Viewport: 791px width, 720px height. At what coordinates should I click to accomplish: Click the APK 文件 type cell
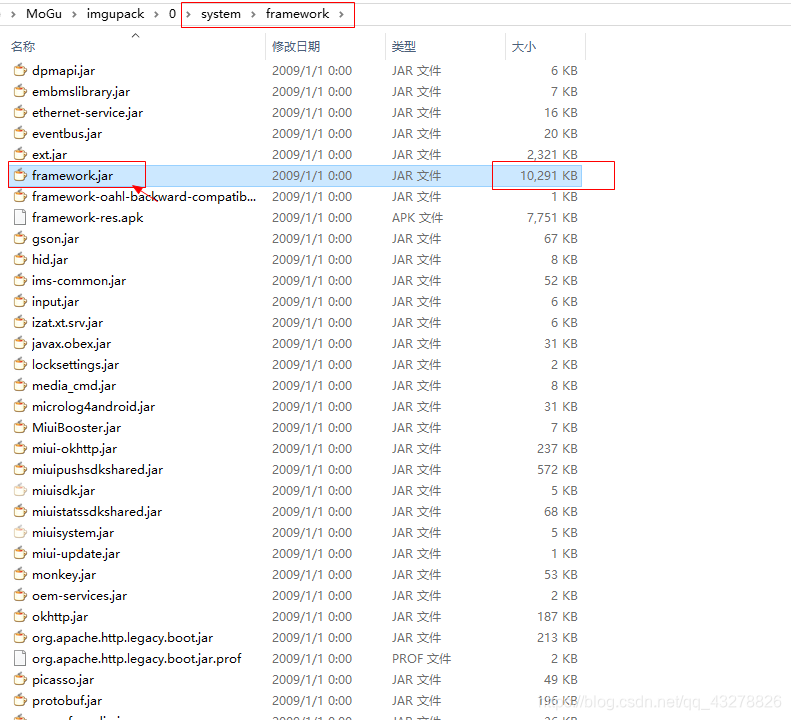click(x=417, y=217)
